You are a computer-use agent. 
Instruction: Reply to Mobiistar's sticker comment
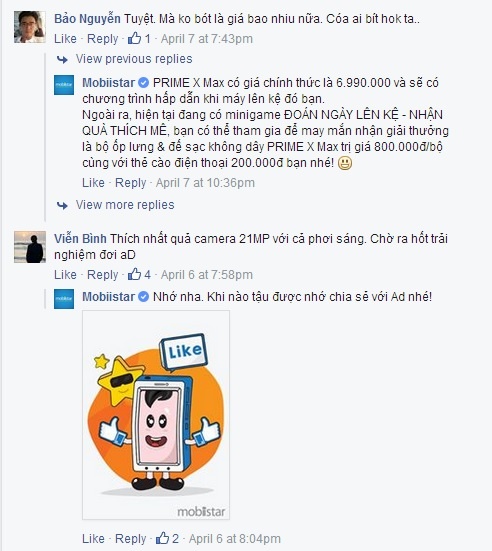pos(131,538)
